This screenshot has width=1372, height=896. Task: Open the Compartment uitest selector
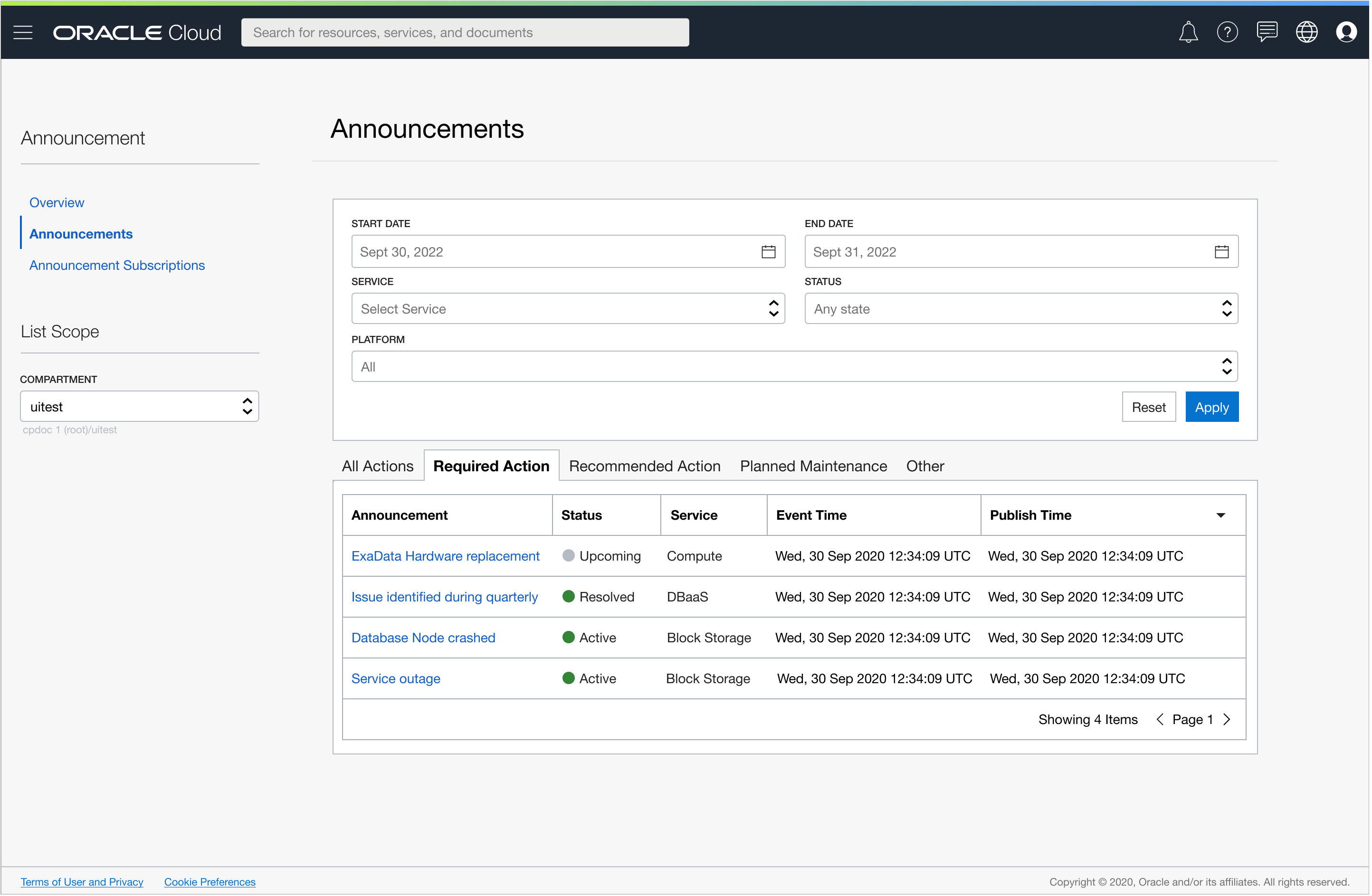(140, 406)
